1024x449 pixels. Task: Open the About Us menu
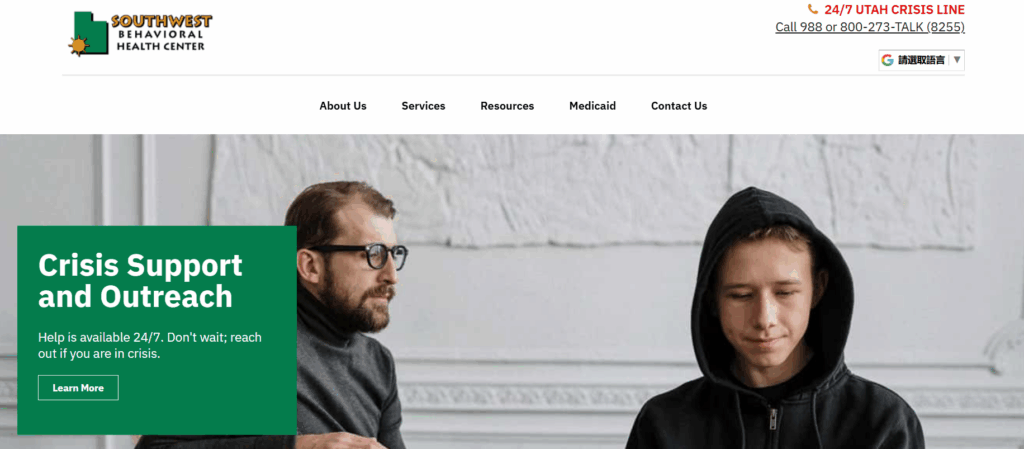(343, 106)
